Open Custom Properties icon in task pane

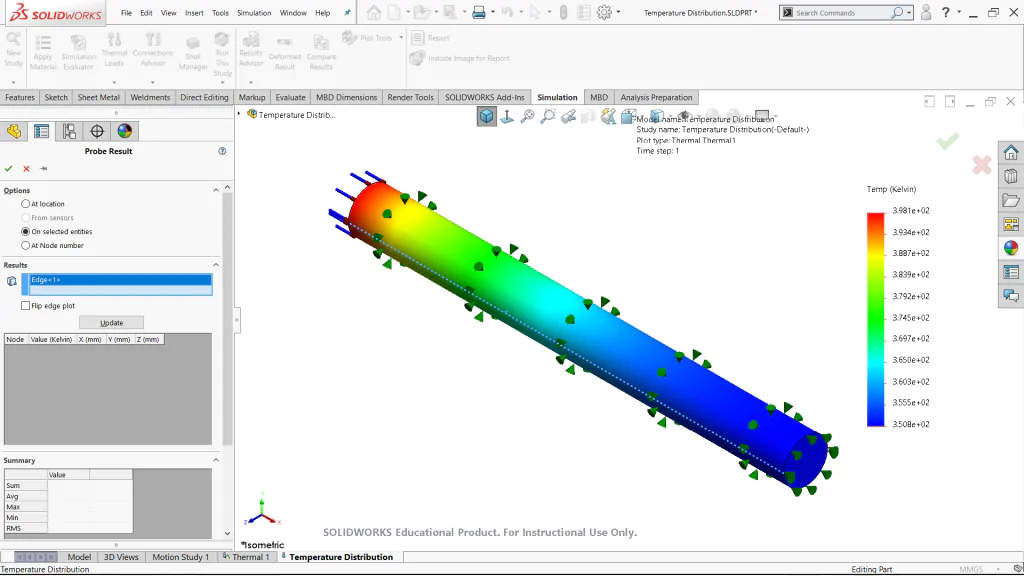[x=1011, y=272]
